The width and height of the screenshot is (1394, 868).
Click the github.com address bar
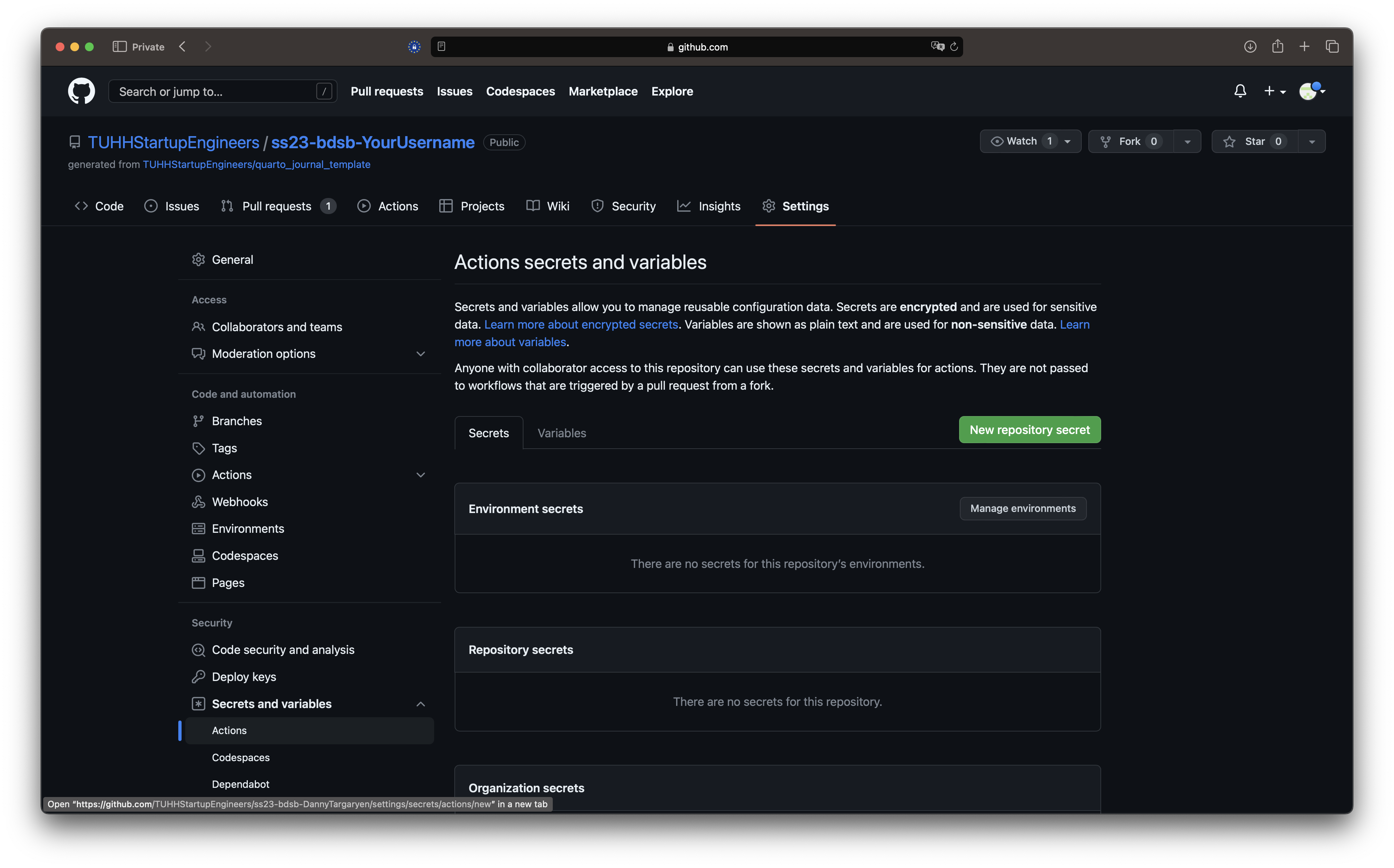[x=696, y=46]
